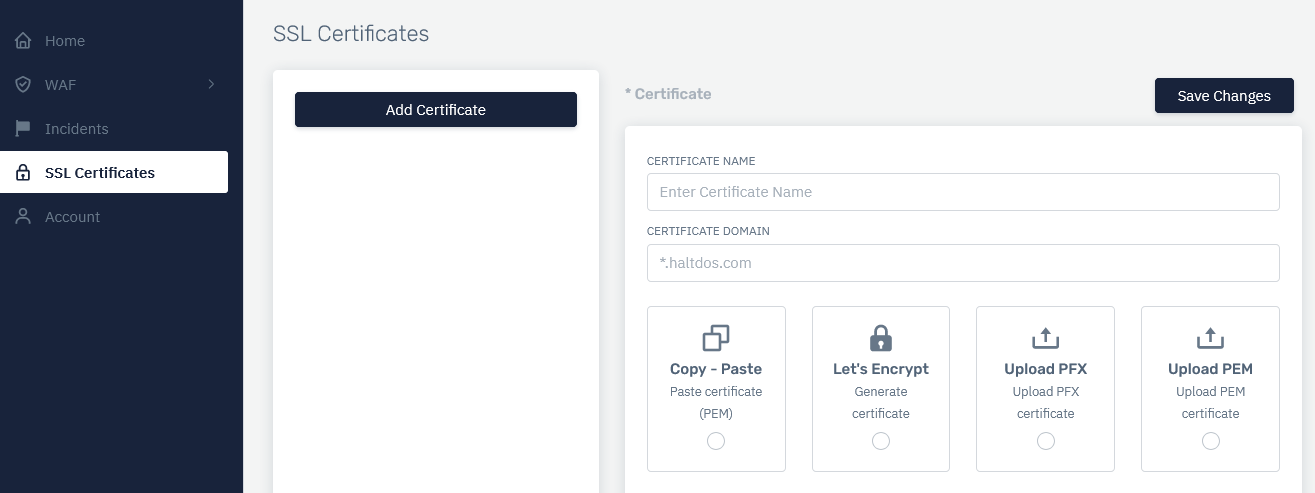Click into the Certificate Domain field
1315x493 pixels.
963,263
